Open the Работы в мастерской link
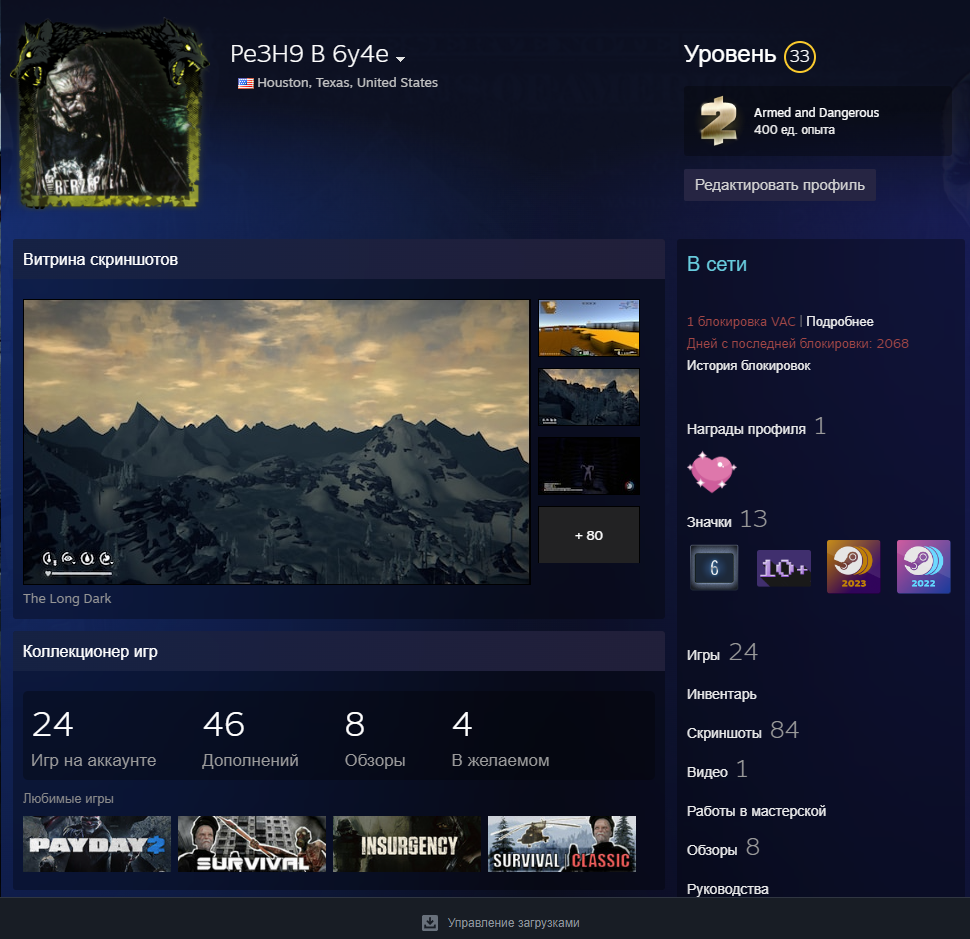The image size is (970, 939). click(x=756, y=811)
